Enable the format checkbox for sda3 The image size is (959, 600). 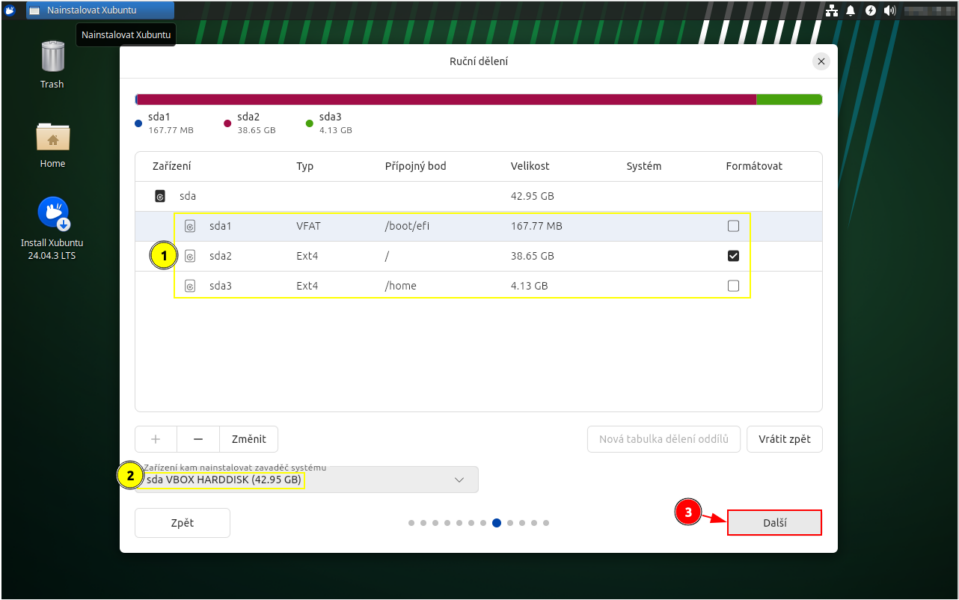(x=733, y=286)
